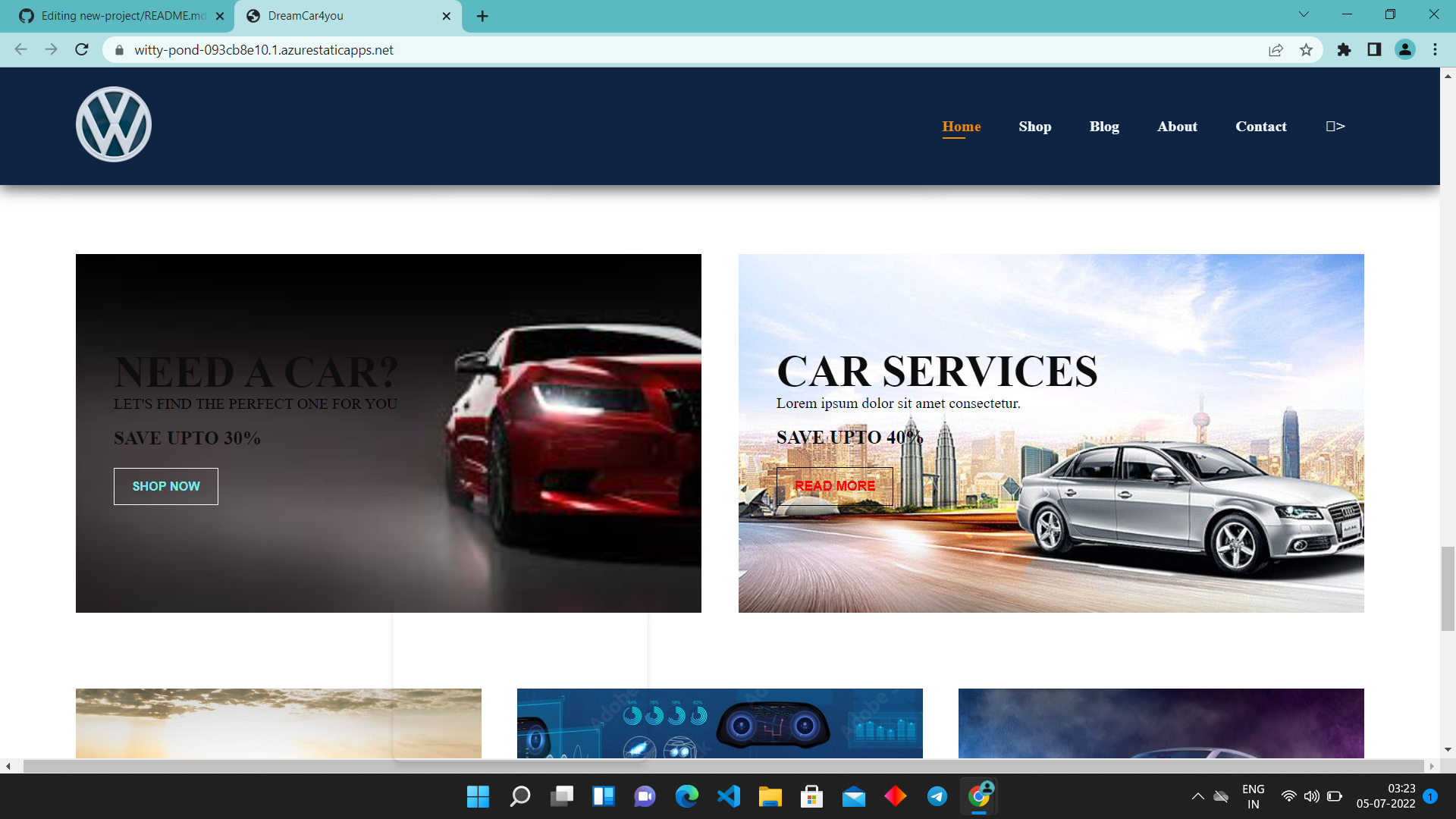Open Chrome three-dot menu
Screen dimensions: 1456x819
tap(1435, 50)
